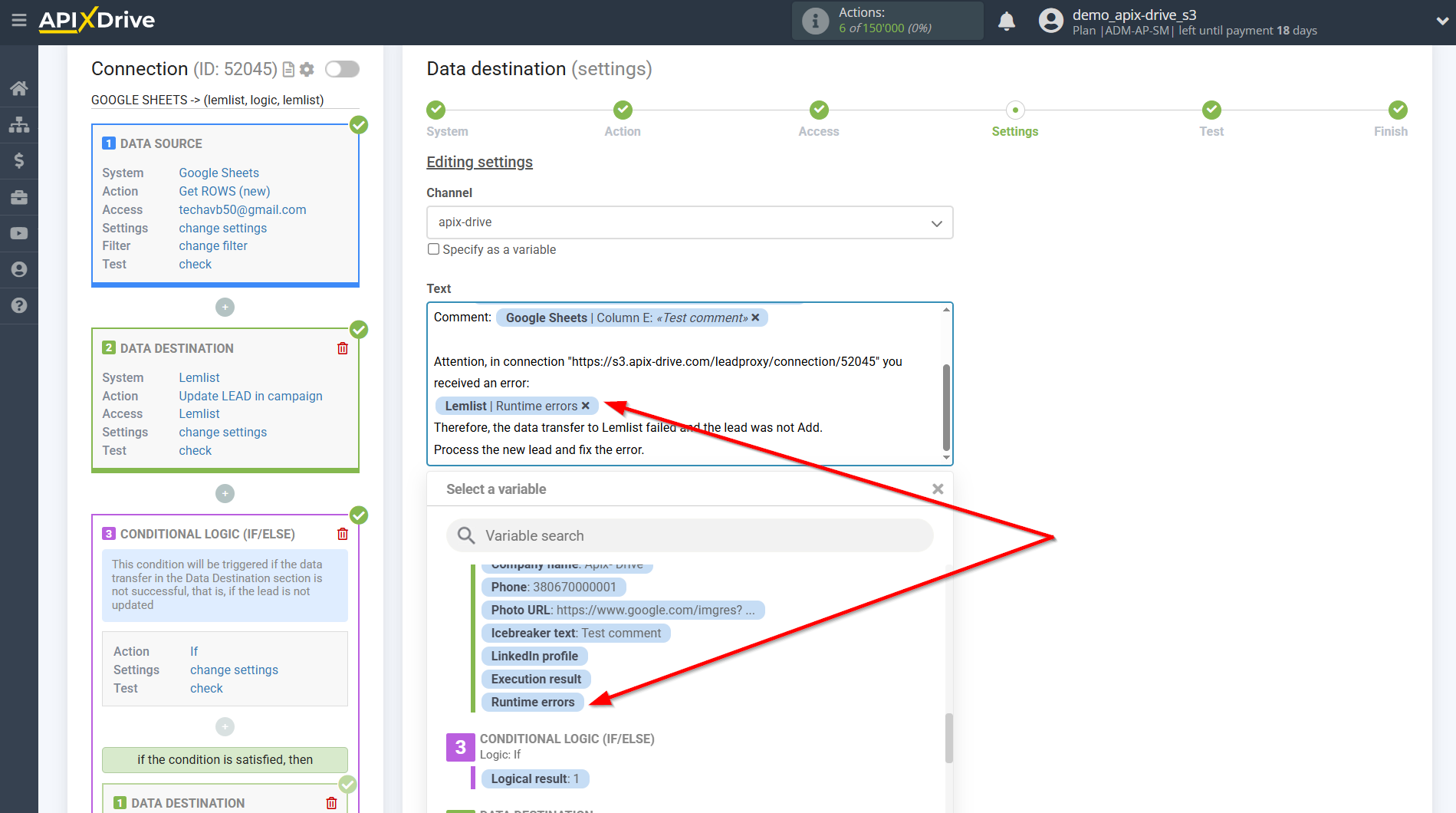Open connections sitemap icon in sidebar

[19, 124]
